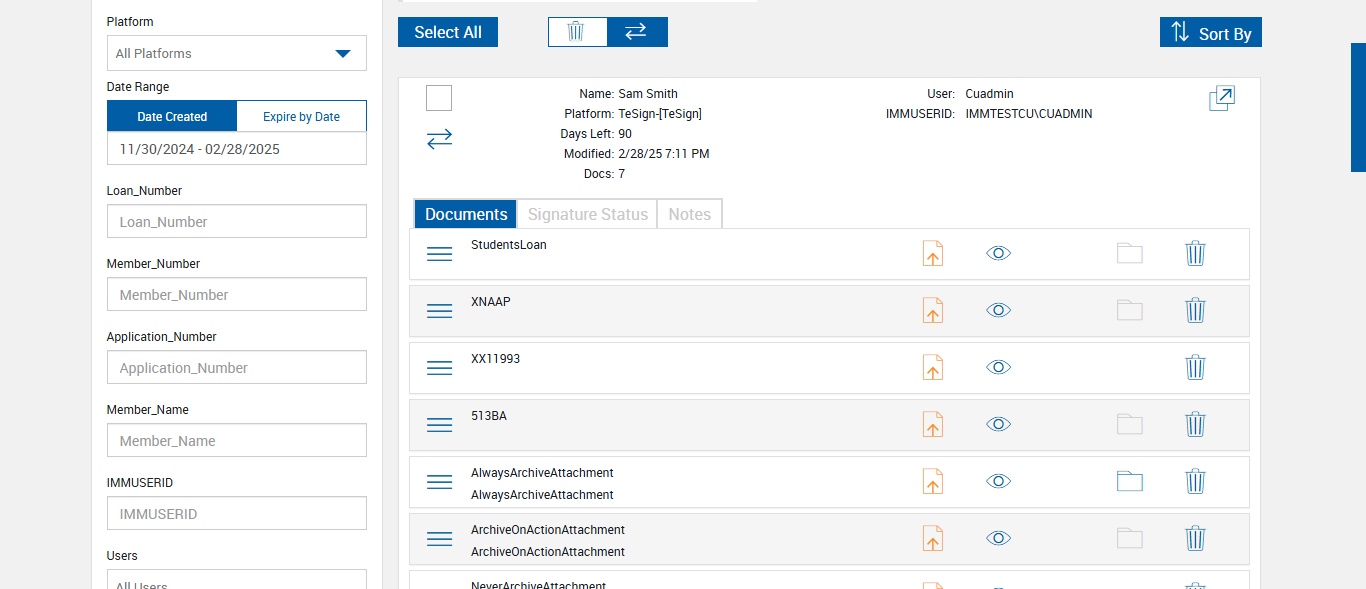This screenshot has height=589, width=1366.
Task: Click the folder icon for XNAAP
Action: (x=1130, y=310)
